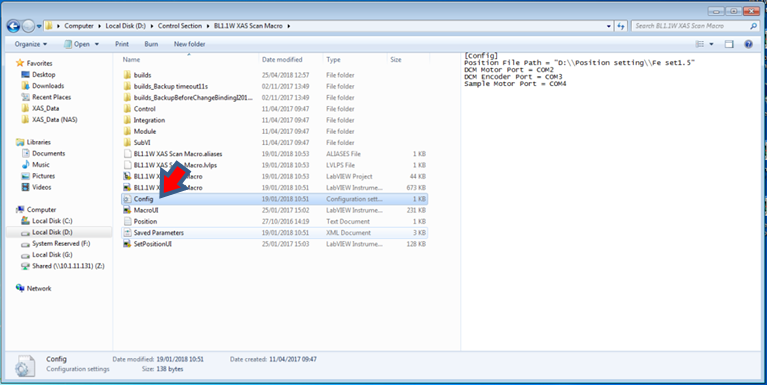Image resolution: width=767 pixels, height=385 pixels.
Task: Sort by the Name column header
Action: [131, 60]
